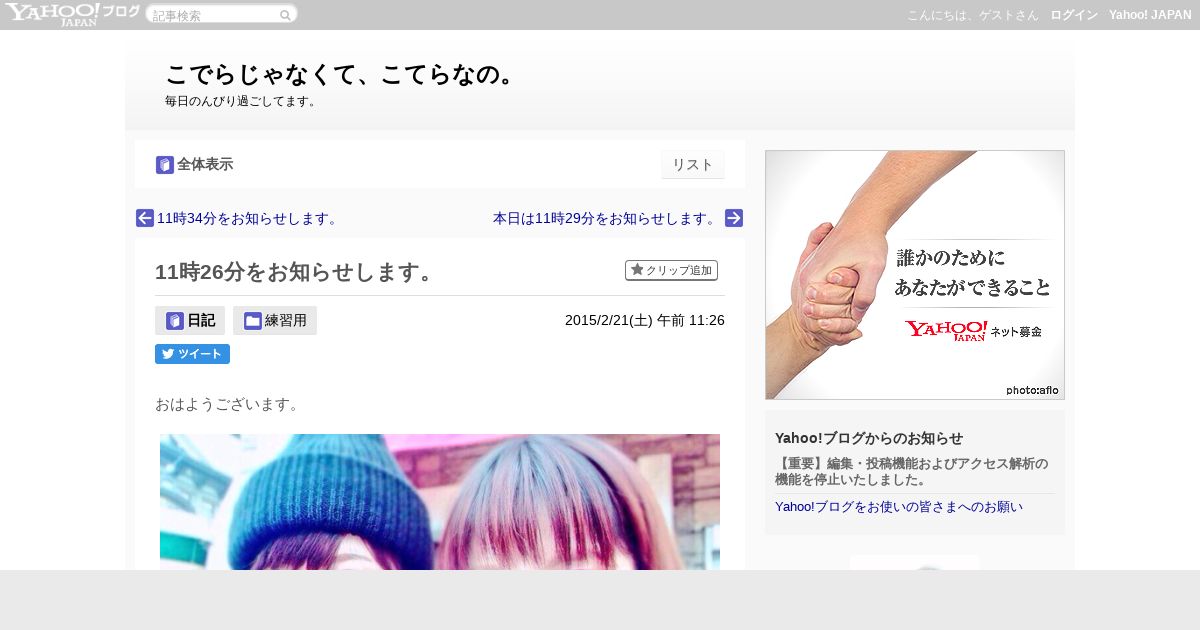Share via ツイート button
The image size is (1200, 630).
(192, 354)
